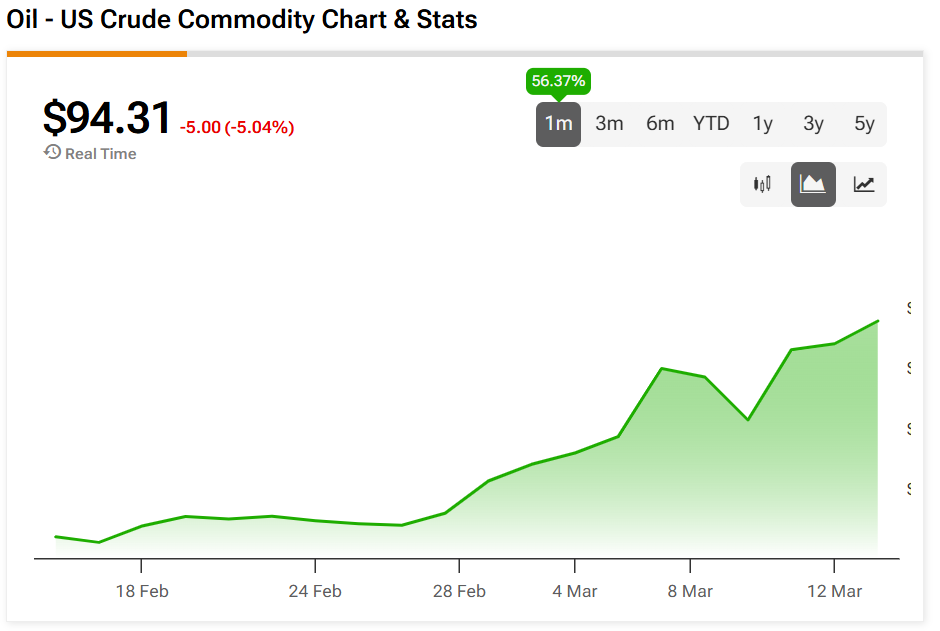Switch chart to 3m range
The image size is (940, 631).
pos(609,124)
